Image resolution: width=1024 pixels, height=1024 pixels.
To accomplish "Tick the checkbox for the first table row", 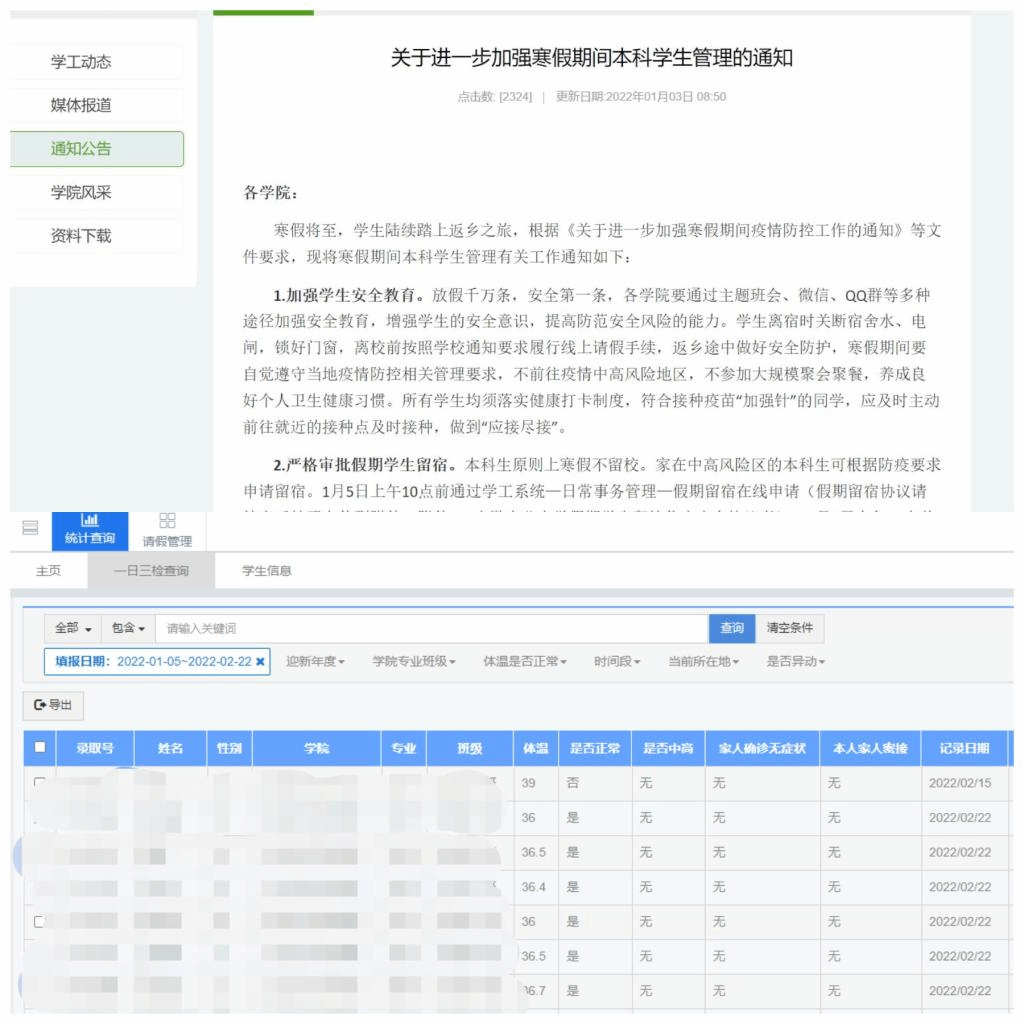I will coord(40,783).
